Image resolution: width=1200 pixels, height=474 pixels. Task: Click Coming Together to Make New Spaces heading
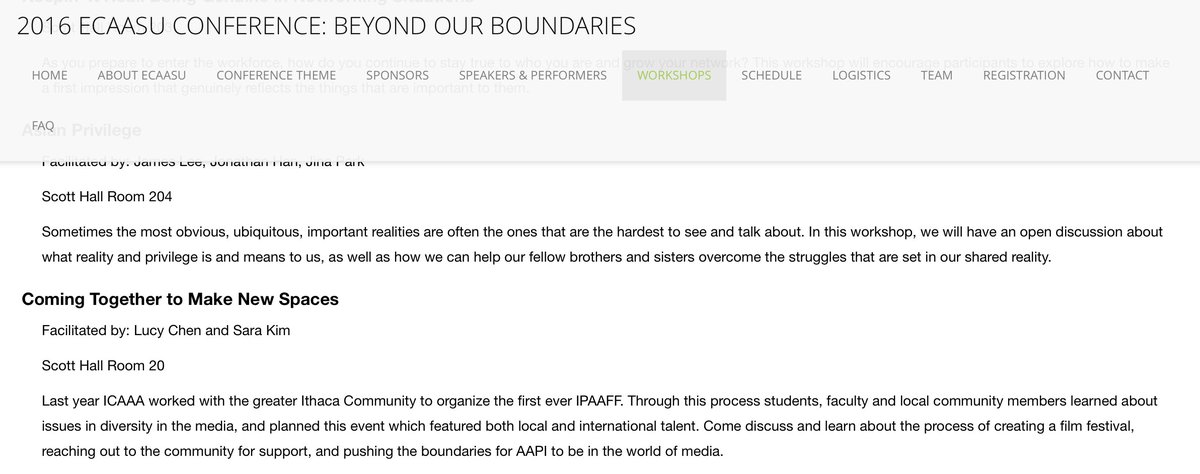[x=180, y=299]
